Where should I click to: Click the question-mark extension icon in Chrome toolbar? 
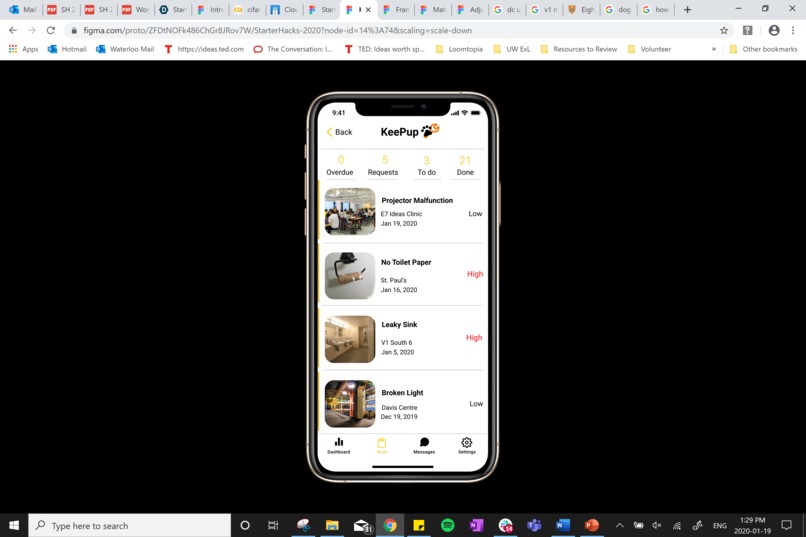pos(747,30)
